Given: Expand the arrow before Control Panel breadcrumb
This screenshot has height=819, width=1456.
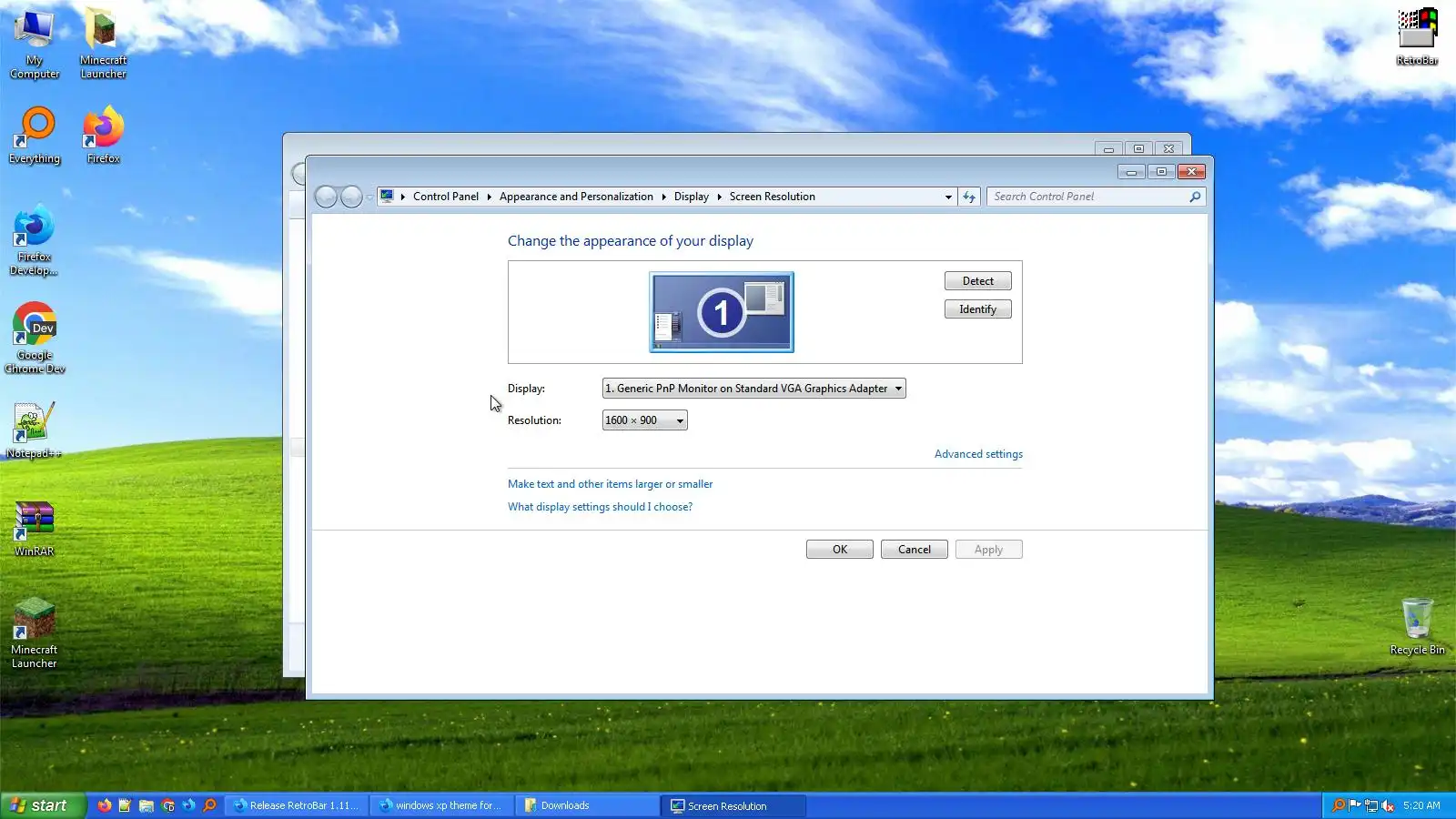Looking at the screenshot, I should 402,197.
